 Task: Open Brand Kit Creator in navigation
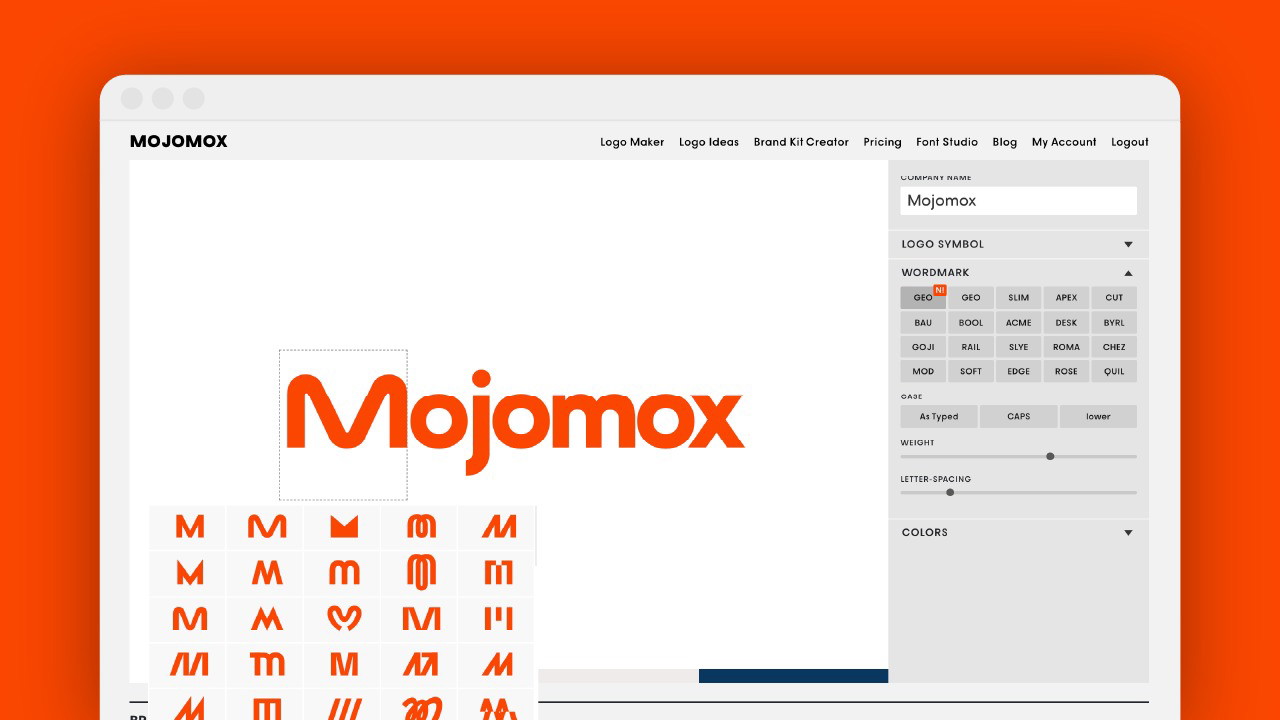pyautogui.click(x=801, y=142)
